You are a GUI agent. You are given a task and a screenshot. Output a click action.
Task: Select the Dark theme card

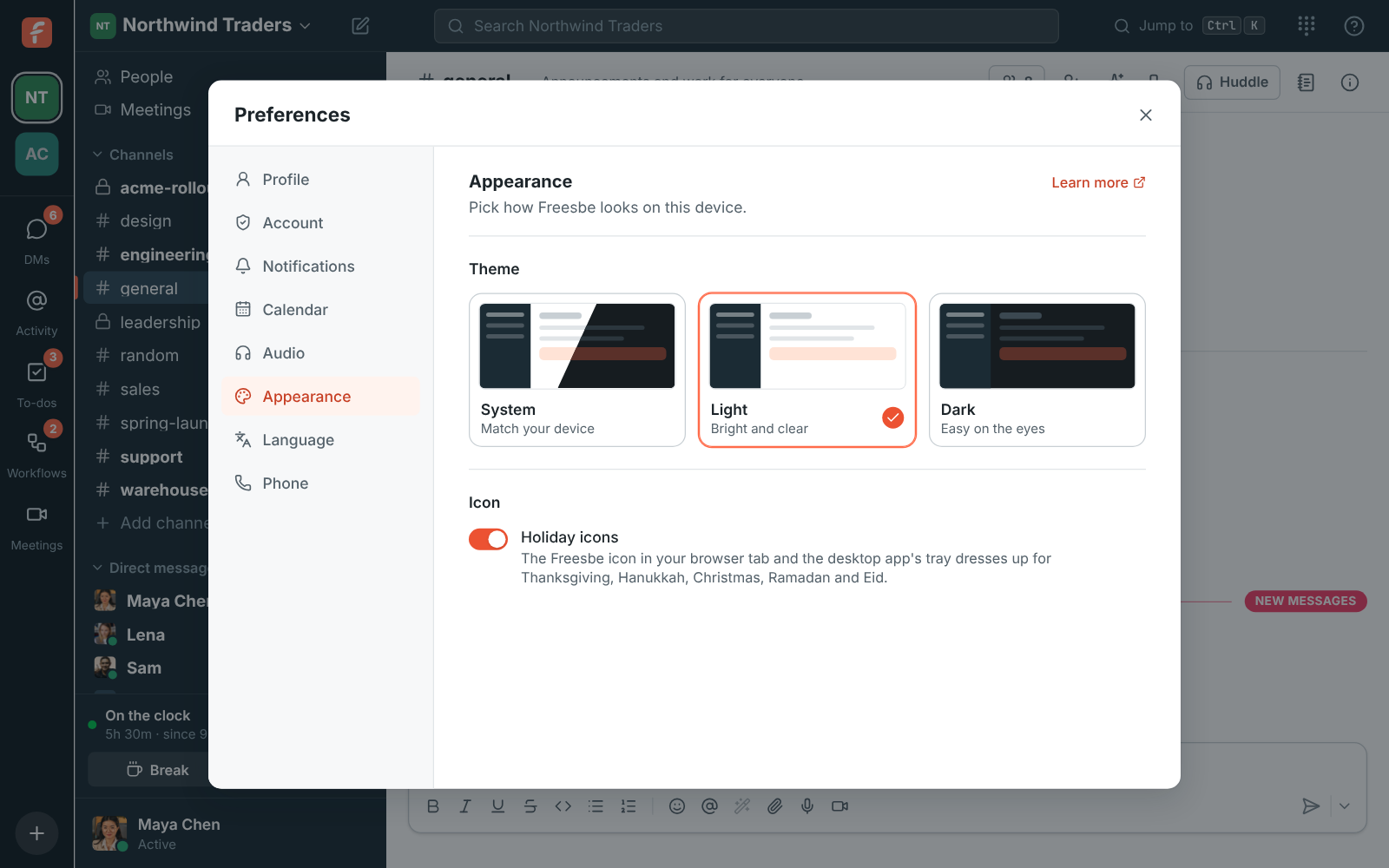pos(1037,370)
